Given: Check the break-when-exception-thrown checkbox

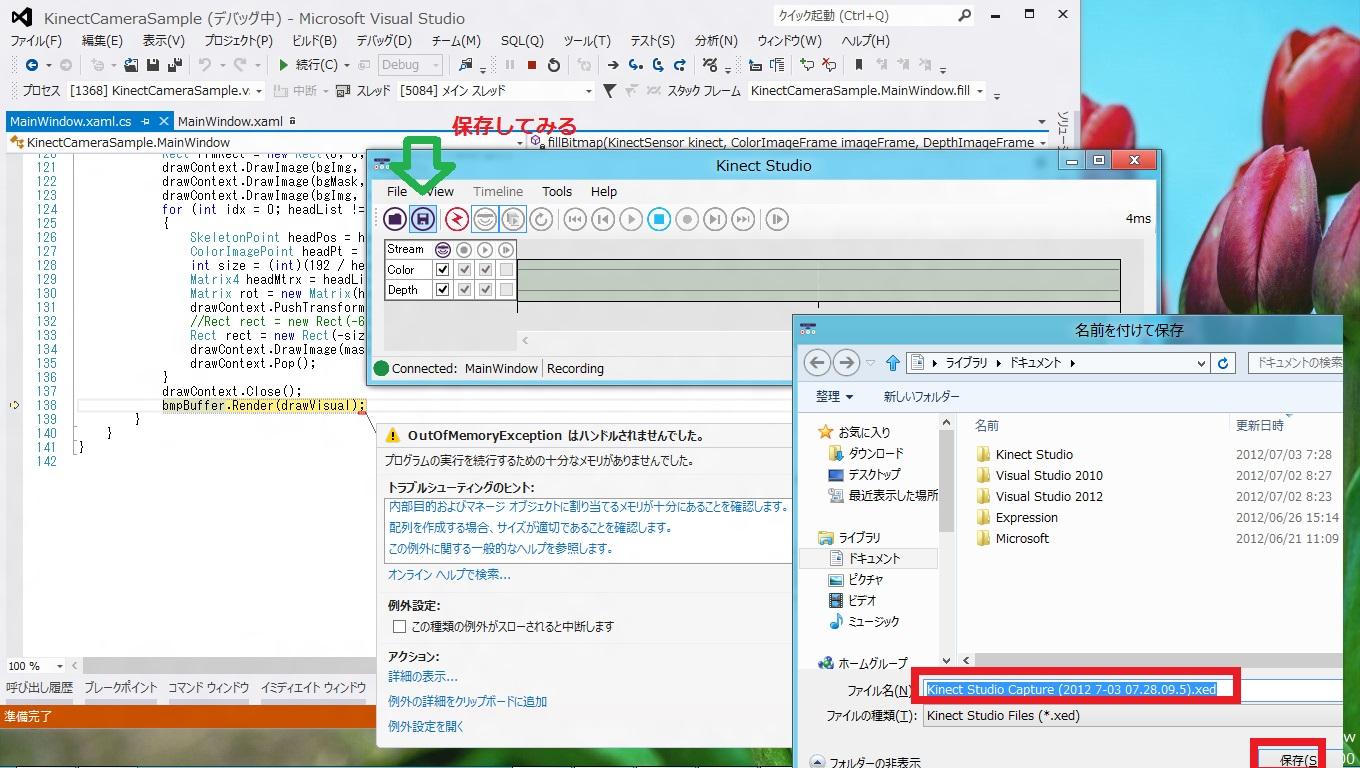Looking at the screenshot, I should 399,627.
